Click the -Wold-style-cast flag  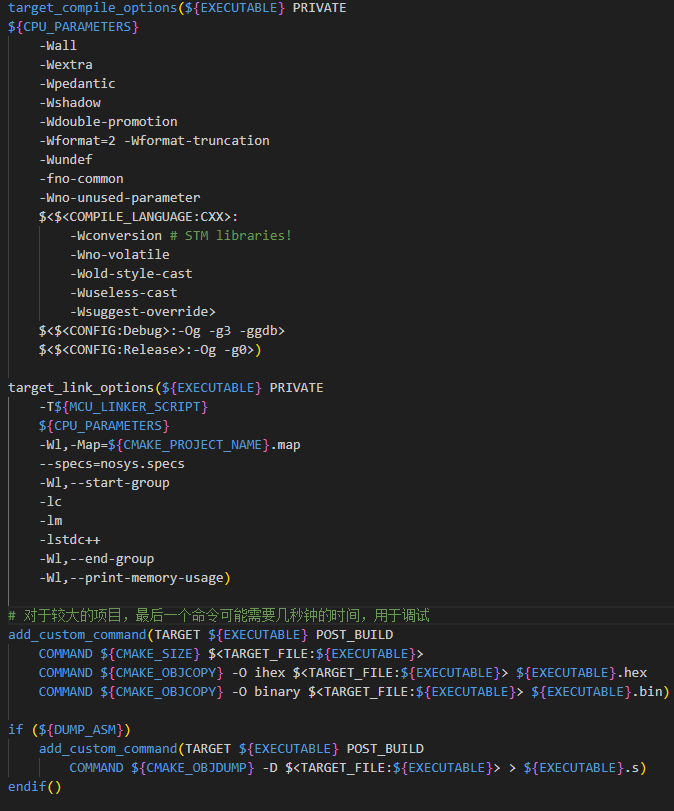[131, 274]
